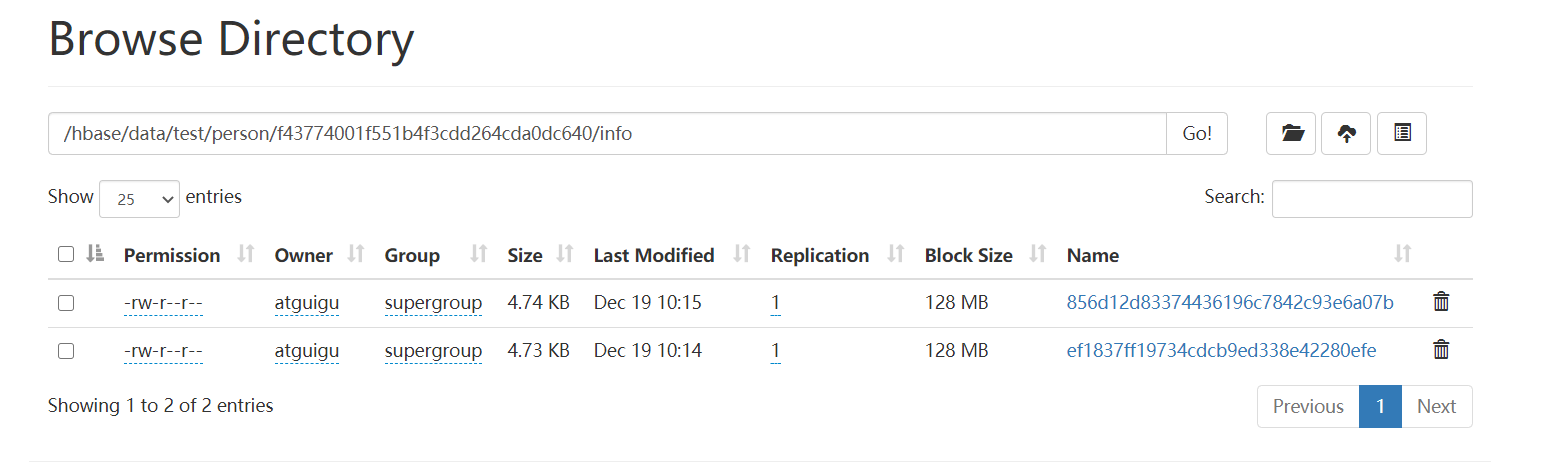
Task: Check the box for file ef1837ff19734cdcb9ed338e42280efe
Action: coord(66,351)
